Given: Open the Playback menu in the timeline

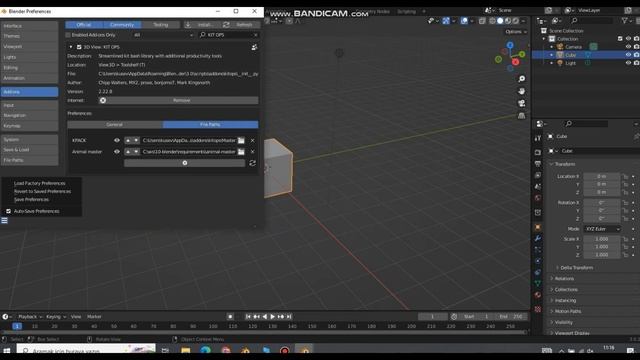Looking at the screenshot, I should coord(30,317).
